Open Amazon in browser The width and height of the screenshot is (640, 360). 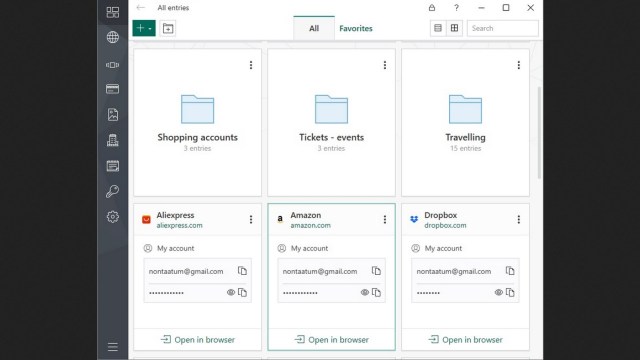[x=331, y=340]
